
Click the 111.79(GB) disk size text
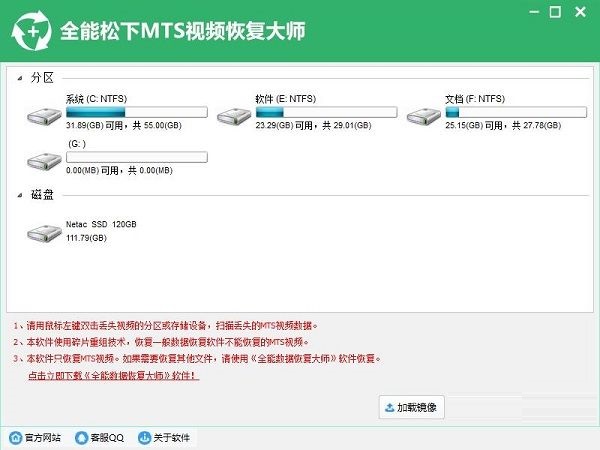pos(86,238)
